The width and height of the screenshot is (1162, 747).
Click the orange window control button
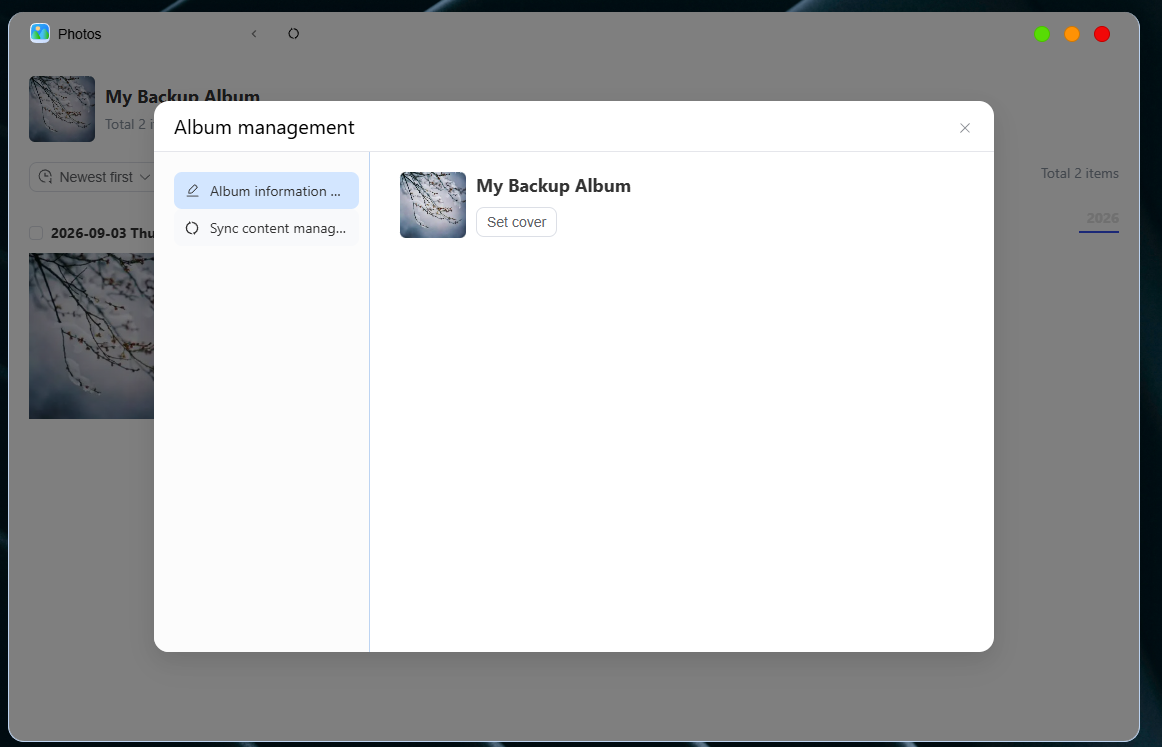click(1072, 34)
